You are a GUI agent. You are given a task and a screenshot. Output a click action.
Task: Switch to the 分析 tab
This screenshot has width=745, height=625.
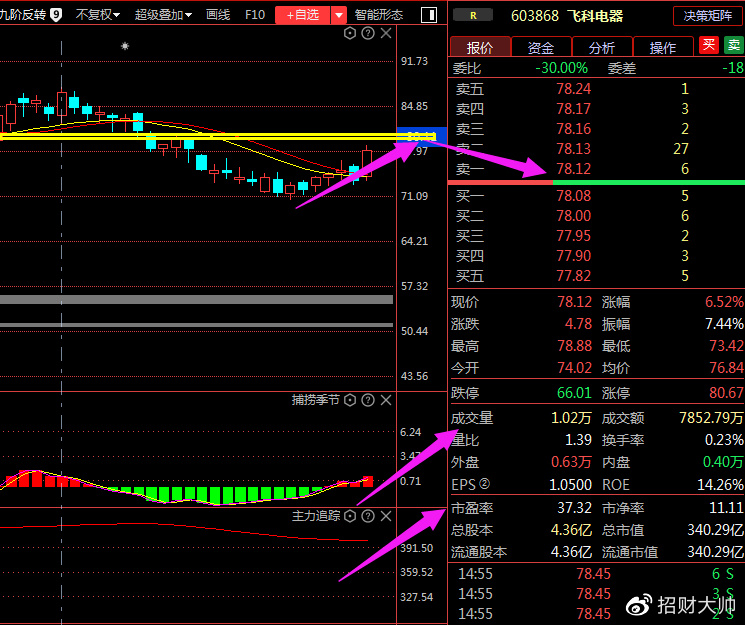point(602,47)
